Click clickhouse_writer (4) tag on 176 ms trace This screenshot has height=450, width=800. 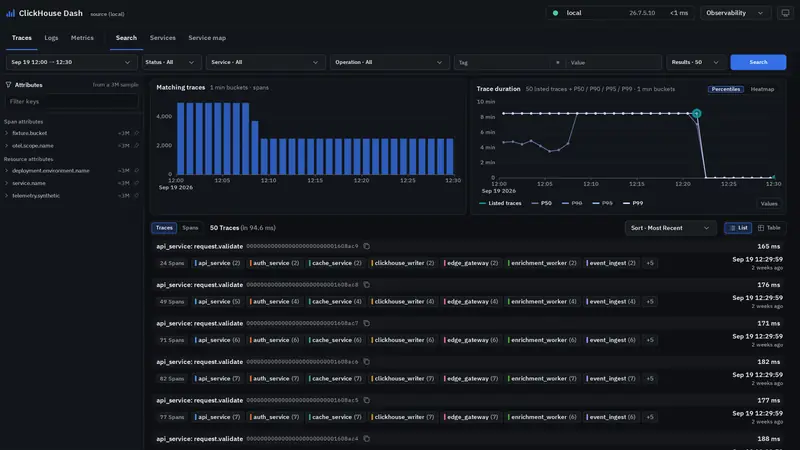(x=403, y=302)
